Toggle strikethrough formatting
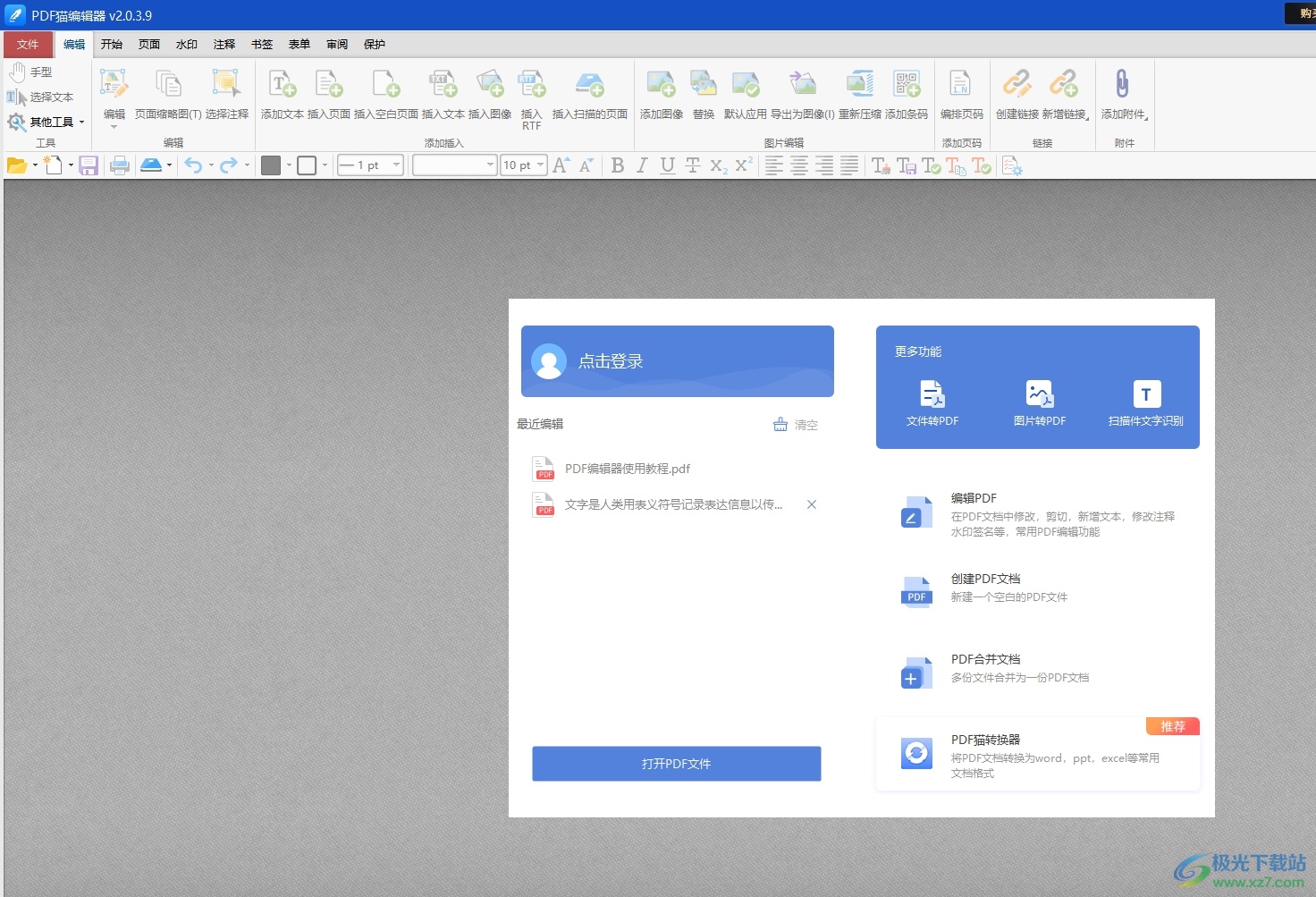Screen dimensions: 1316x897 tap(692, 165)
